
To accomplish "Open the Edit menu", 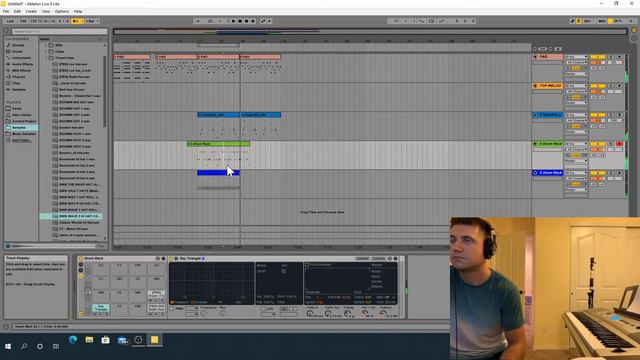I will (17, 11).
